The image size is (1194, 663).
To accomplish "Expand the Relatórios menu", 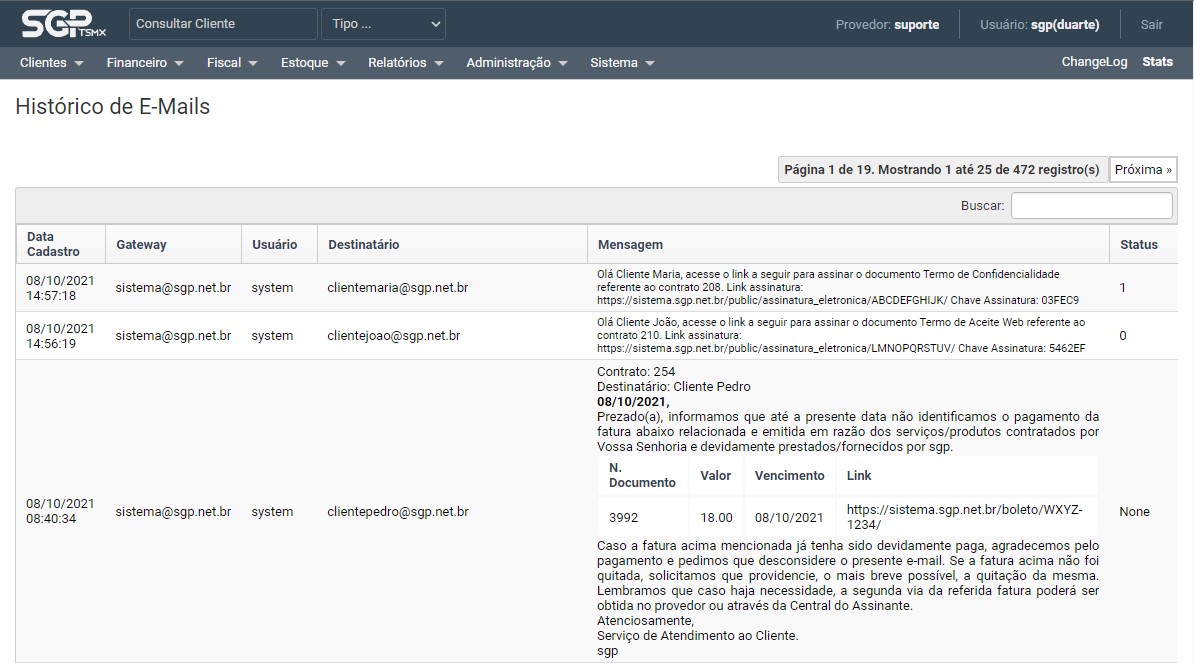I will tap(405, 62).
